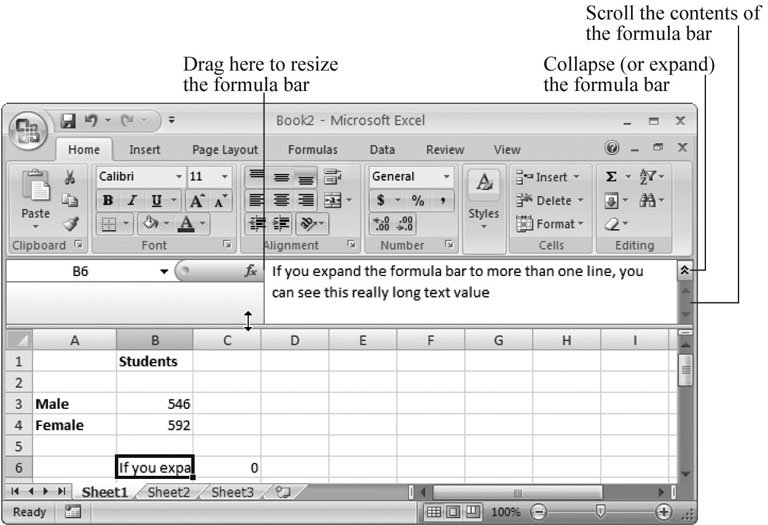768x525 pixels.
Task: Click the Insert Worksheet tab icon
Action: click(283, 492)
